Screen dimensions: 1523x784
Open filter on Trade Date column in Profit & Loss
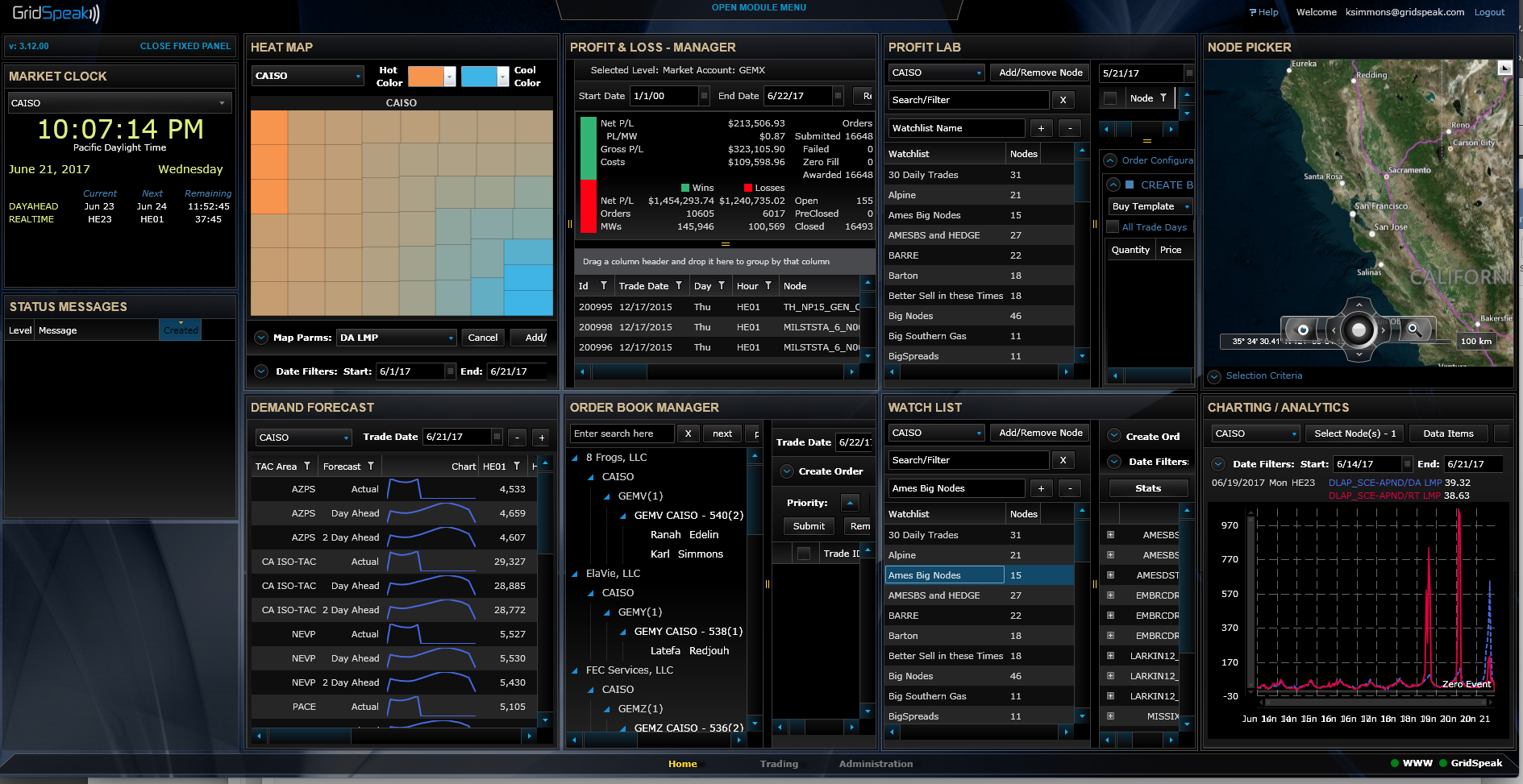tap(679, 286)
